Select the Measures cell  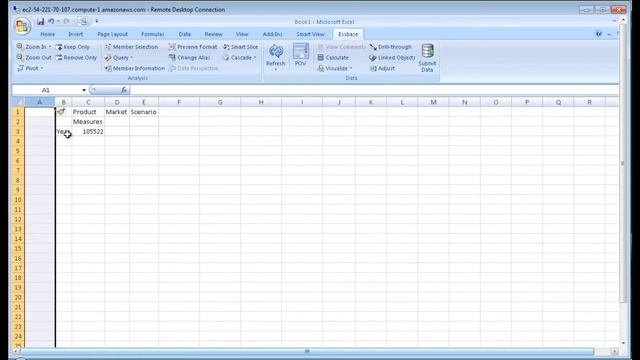pyautogui.click(x=88, y=122)
